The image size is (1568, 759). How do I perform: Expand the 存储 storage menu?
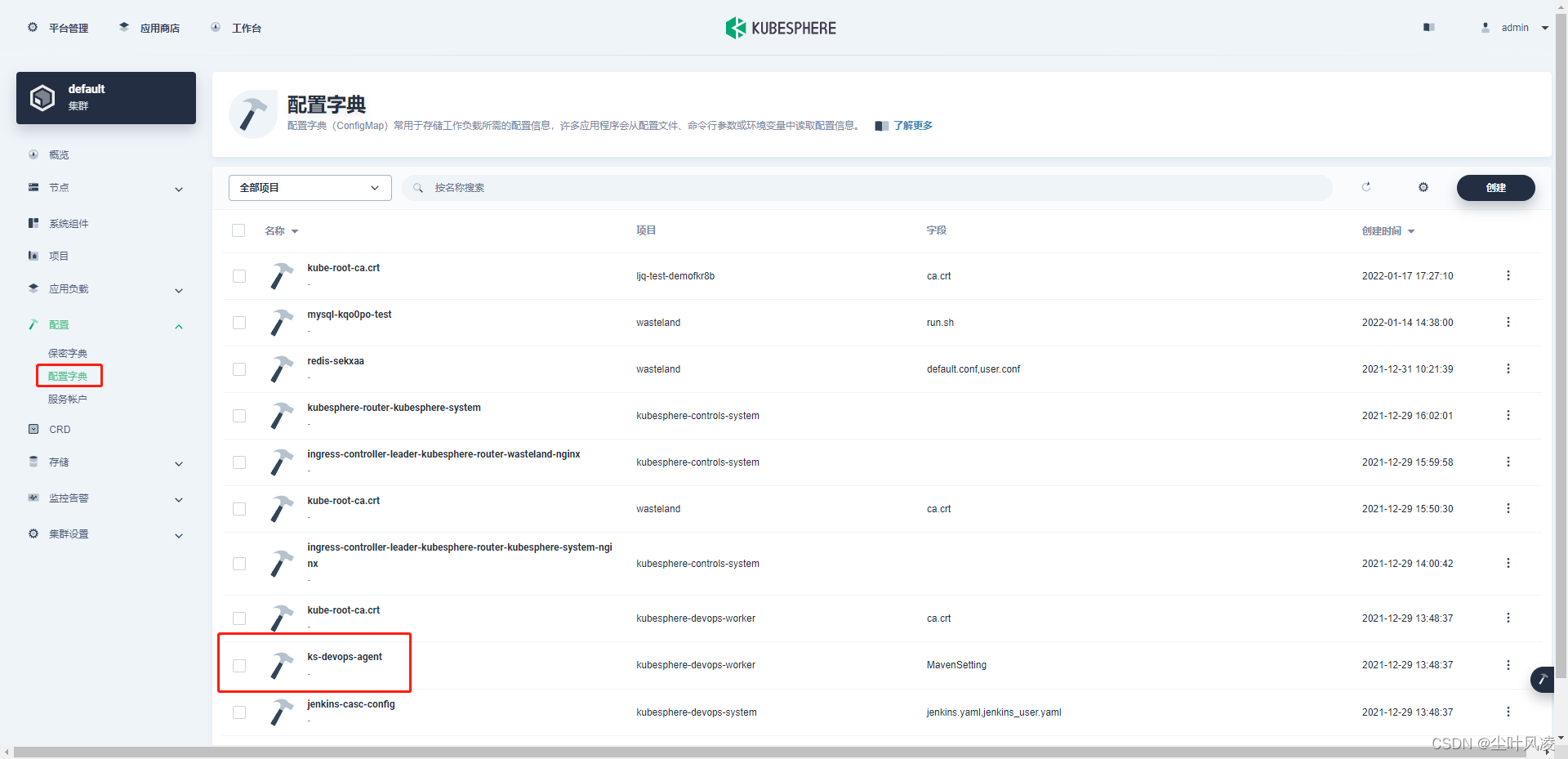coord(106,462)
